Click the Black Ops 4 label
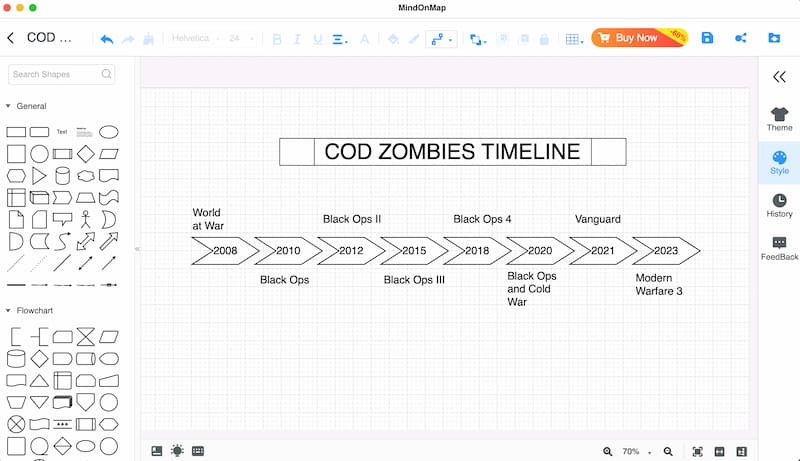The image size is (800, 461). coord(482,219)
